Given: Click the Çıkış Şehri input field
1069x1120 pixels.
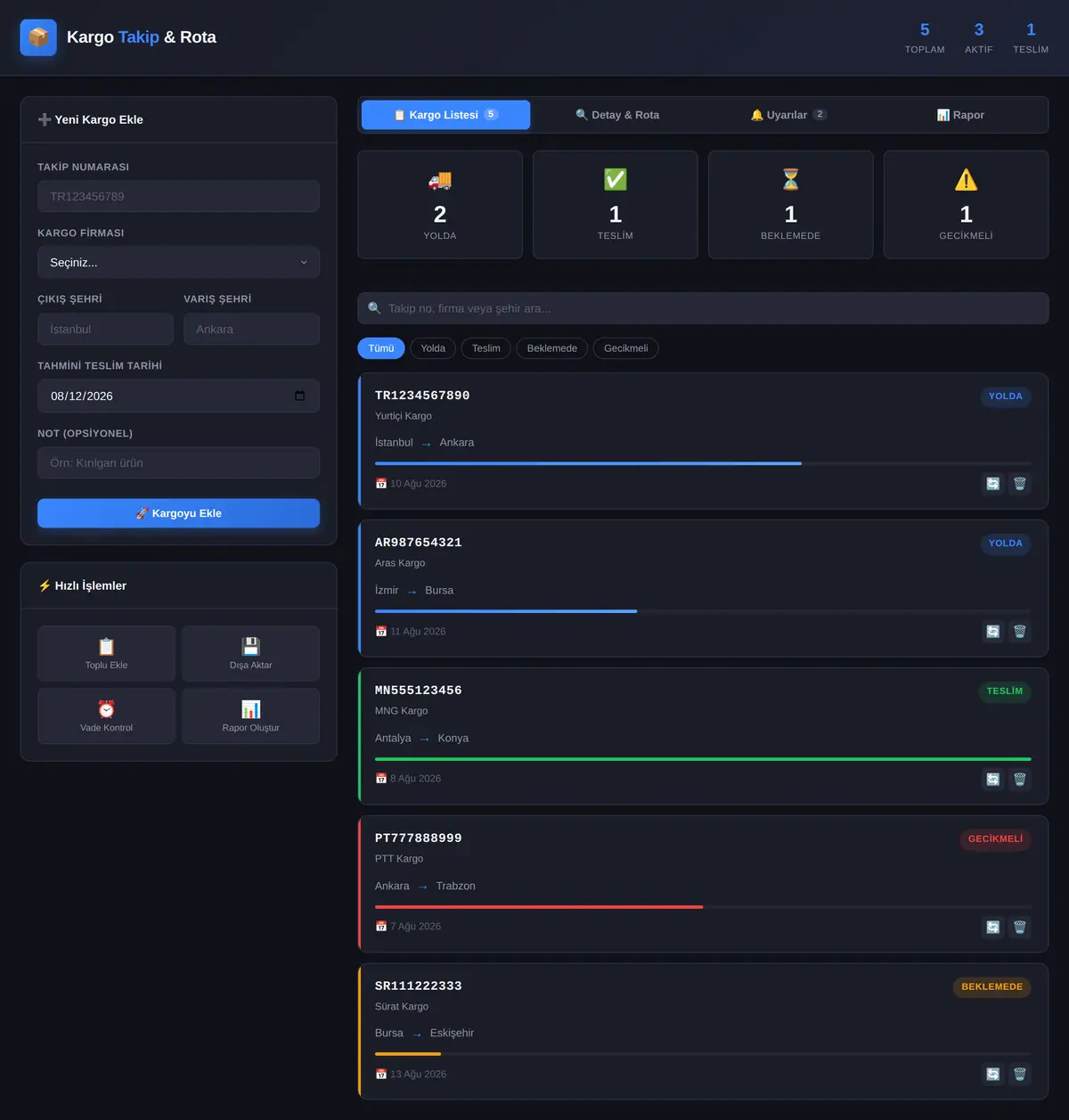Looking at the screenshot, I should (105, 329).
